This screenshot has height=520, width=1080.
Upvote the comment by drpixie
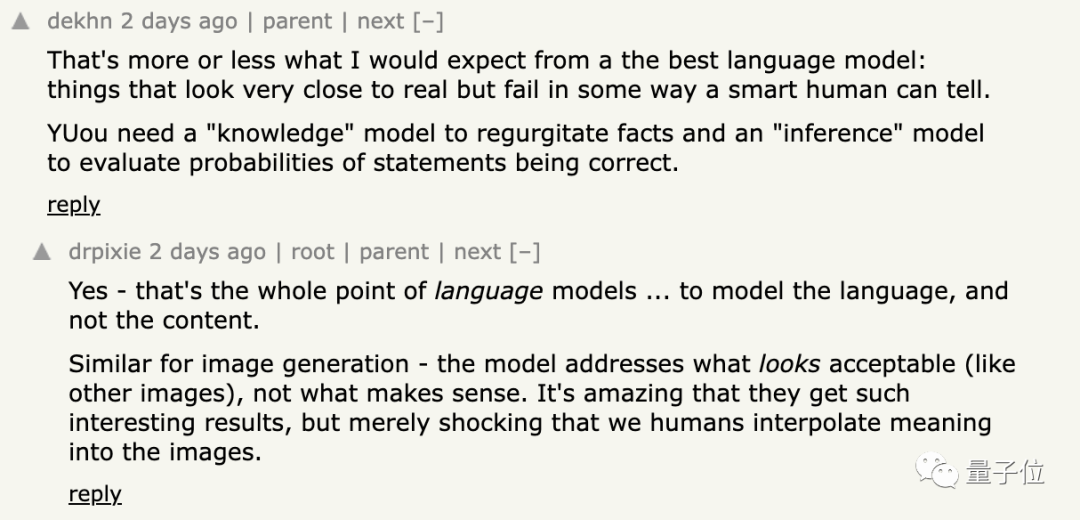(x=42, y=252)
